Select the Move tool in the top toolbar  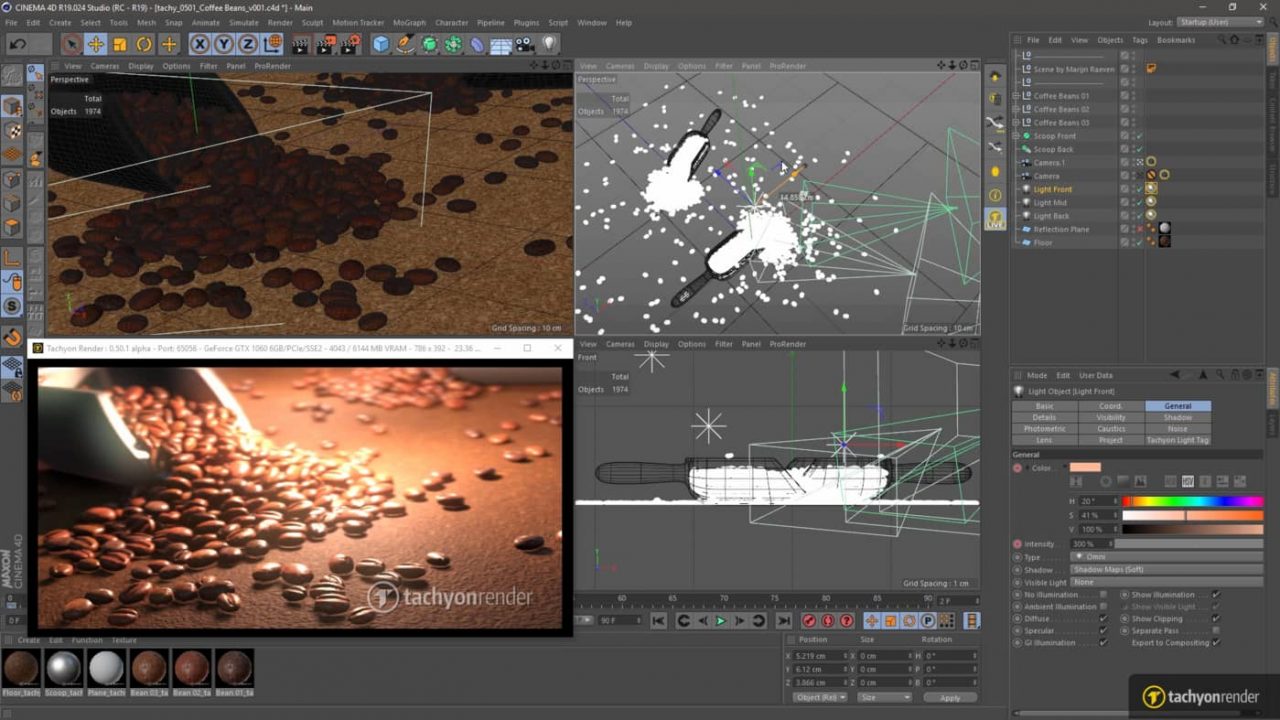click(x=96, y=44)
